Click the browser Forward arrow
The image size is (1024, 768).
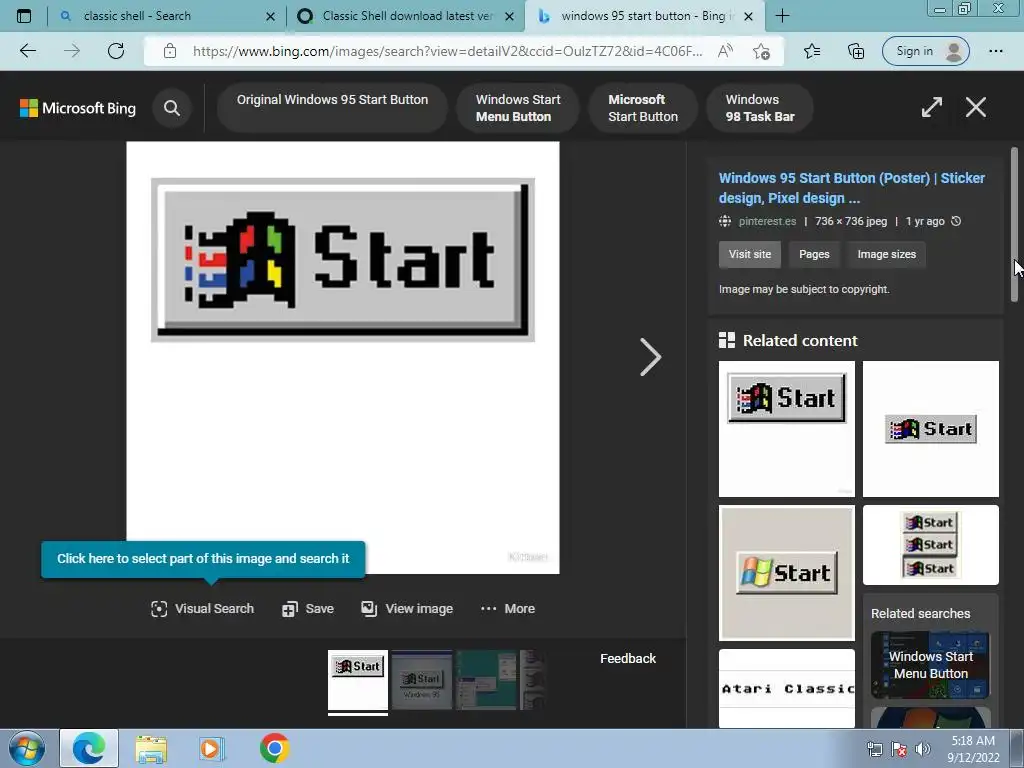[x=72, y=51]
